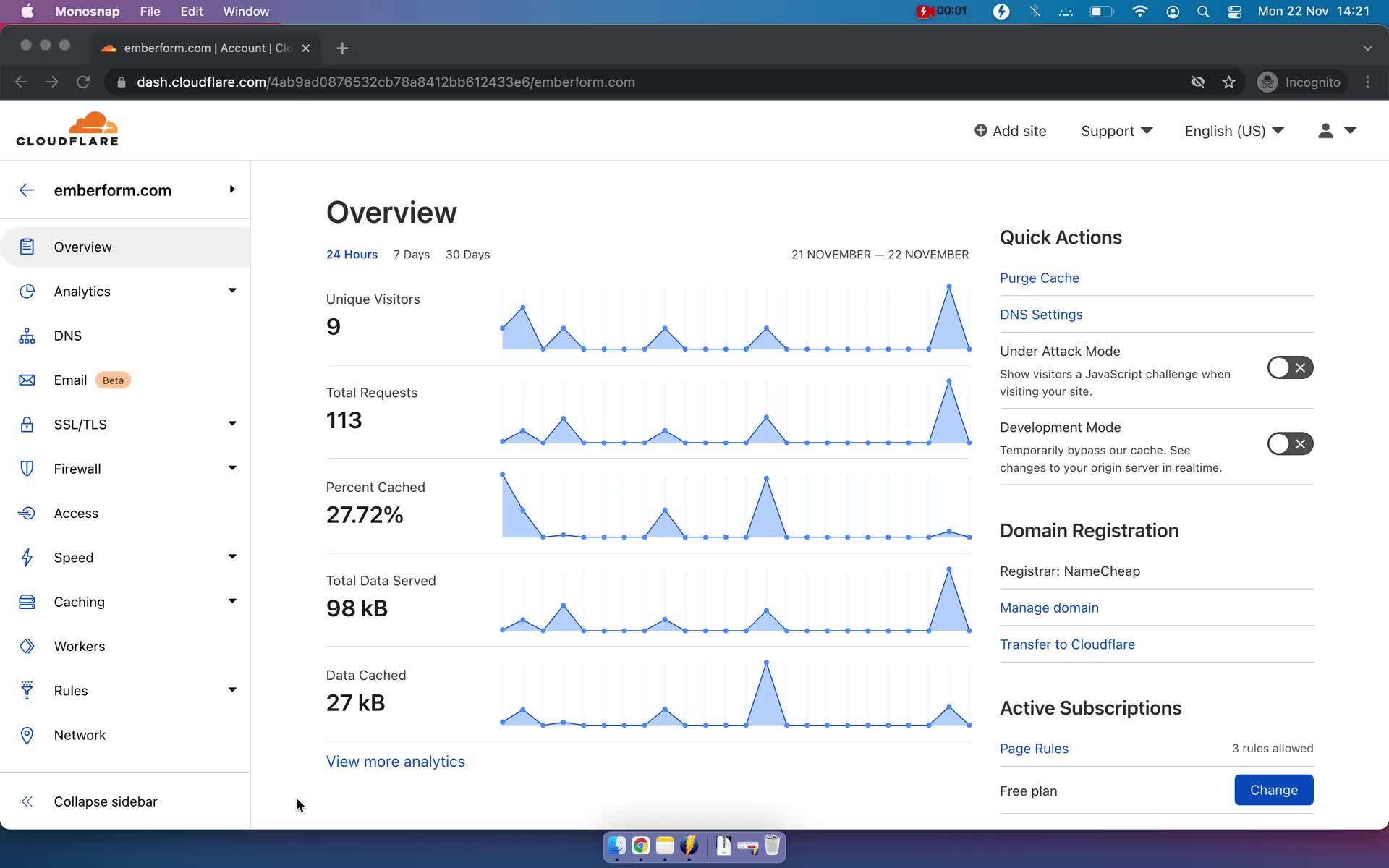Click Transfer to Cloudflare link
Viewport: 1389px width, 868px height.
pyautogui.click(x=1067, y=644)
